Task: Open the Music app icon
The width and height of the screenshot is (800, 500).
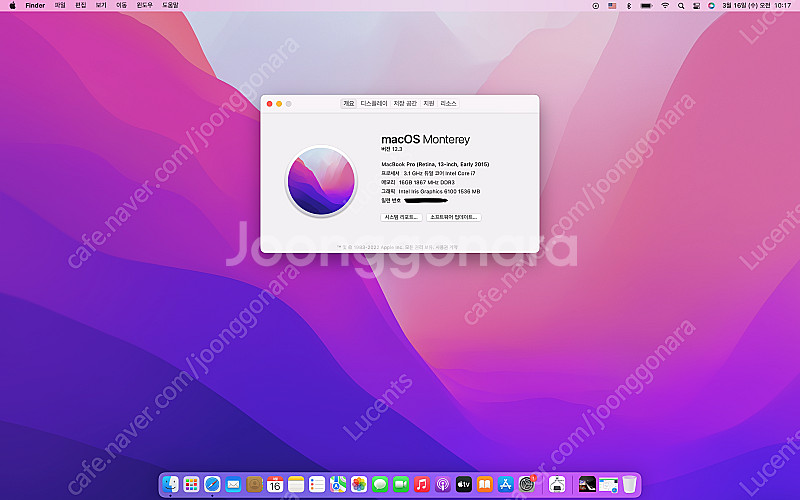Action: click(x=421, y=484)
